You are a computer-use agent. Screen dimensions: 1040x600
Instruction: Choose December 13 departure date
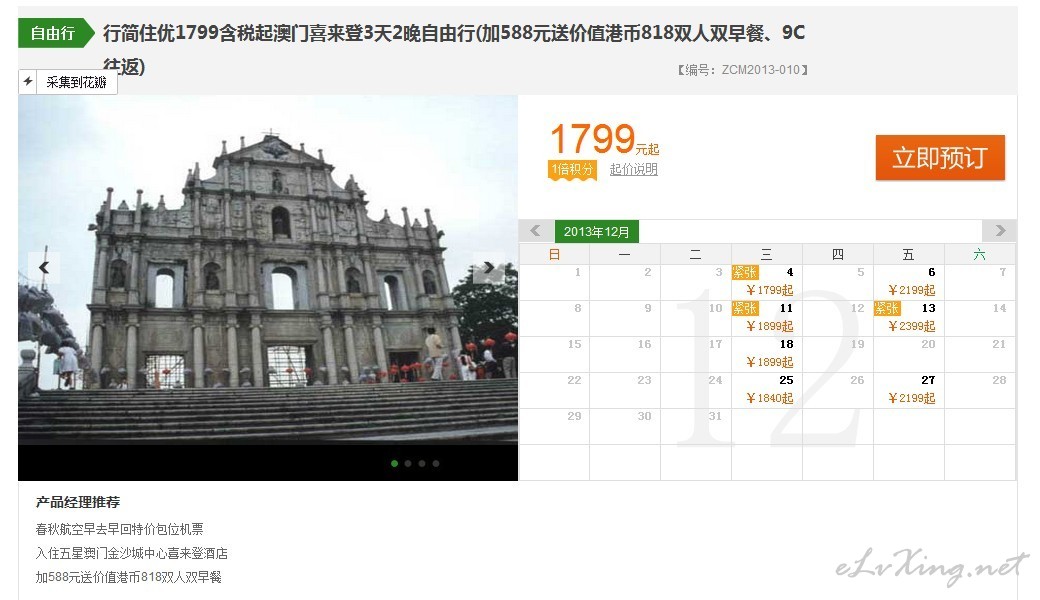click(909, 318)
